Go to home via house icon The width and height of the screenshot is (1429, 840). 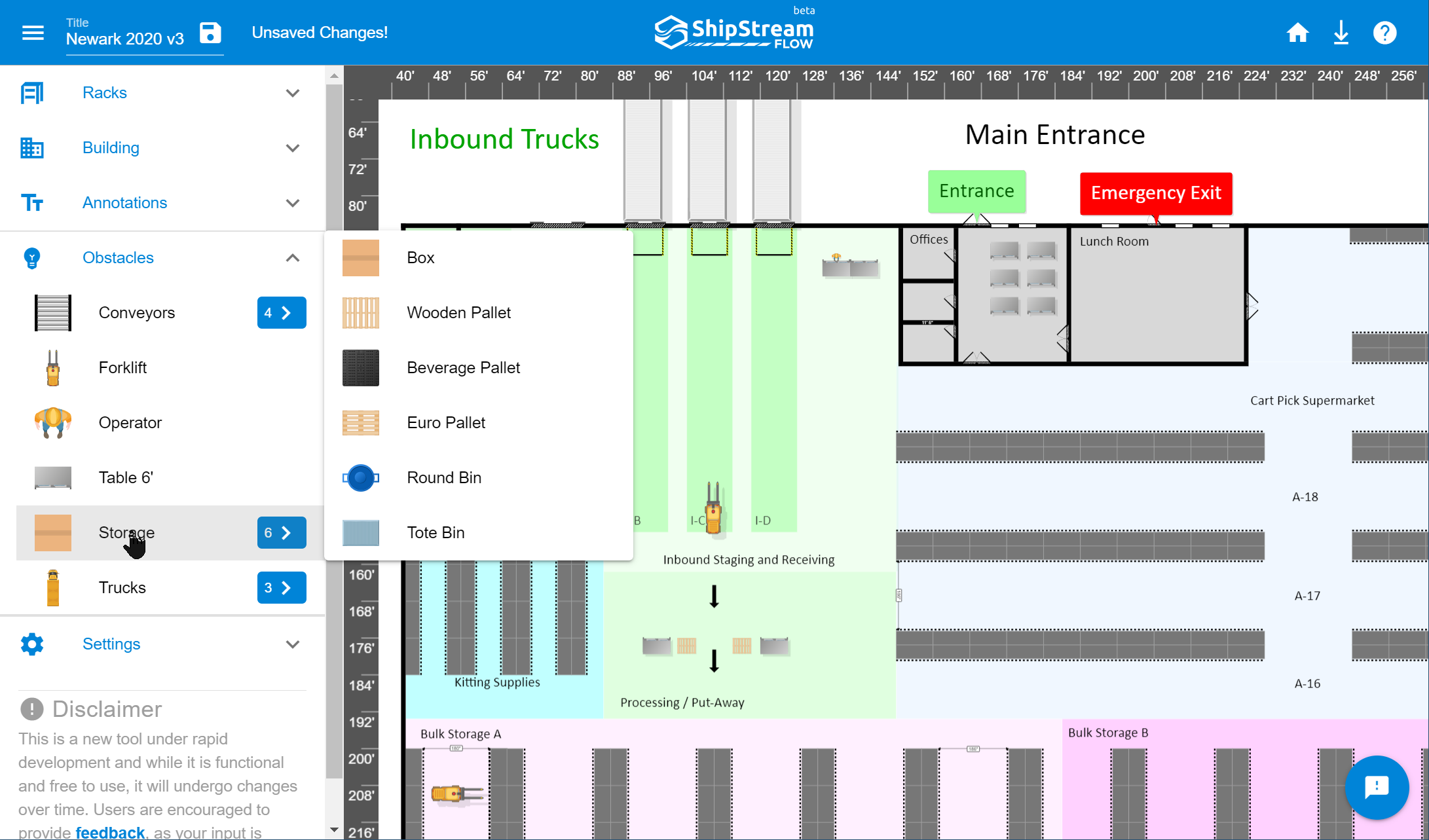(1297, 33)
